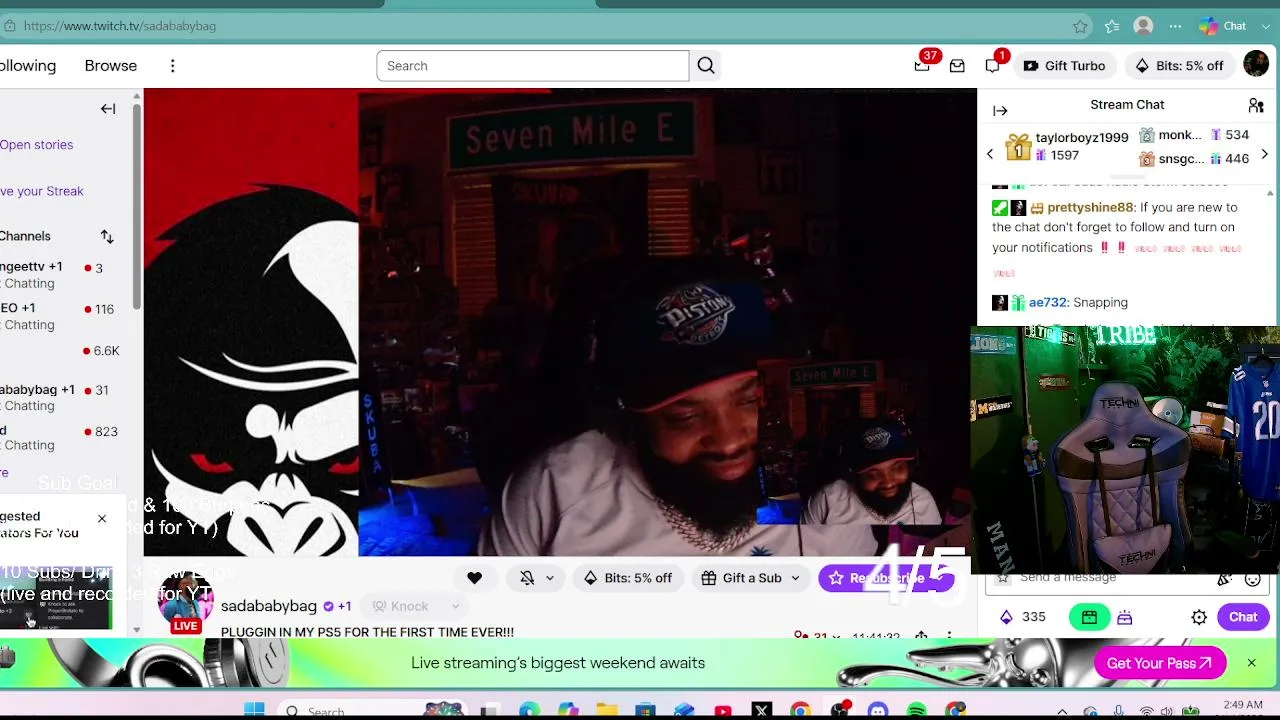This screenshot has width=1280, height=720.
Task: Click prettyshine88 username in chat
Action: (1090, 208)
